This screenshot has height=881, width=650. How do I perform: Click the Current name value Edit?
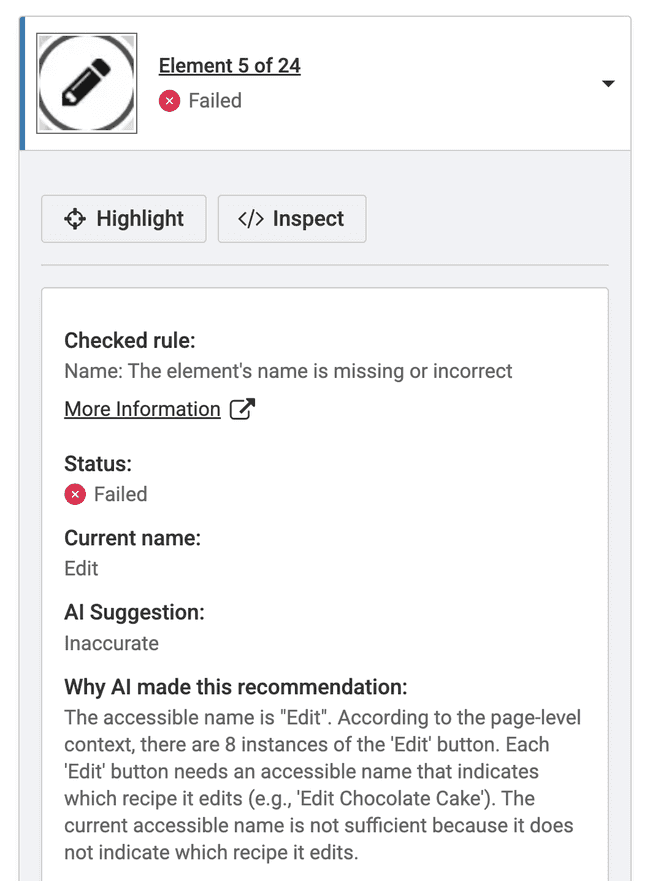coord(80,568)
